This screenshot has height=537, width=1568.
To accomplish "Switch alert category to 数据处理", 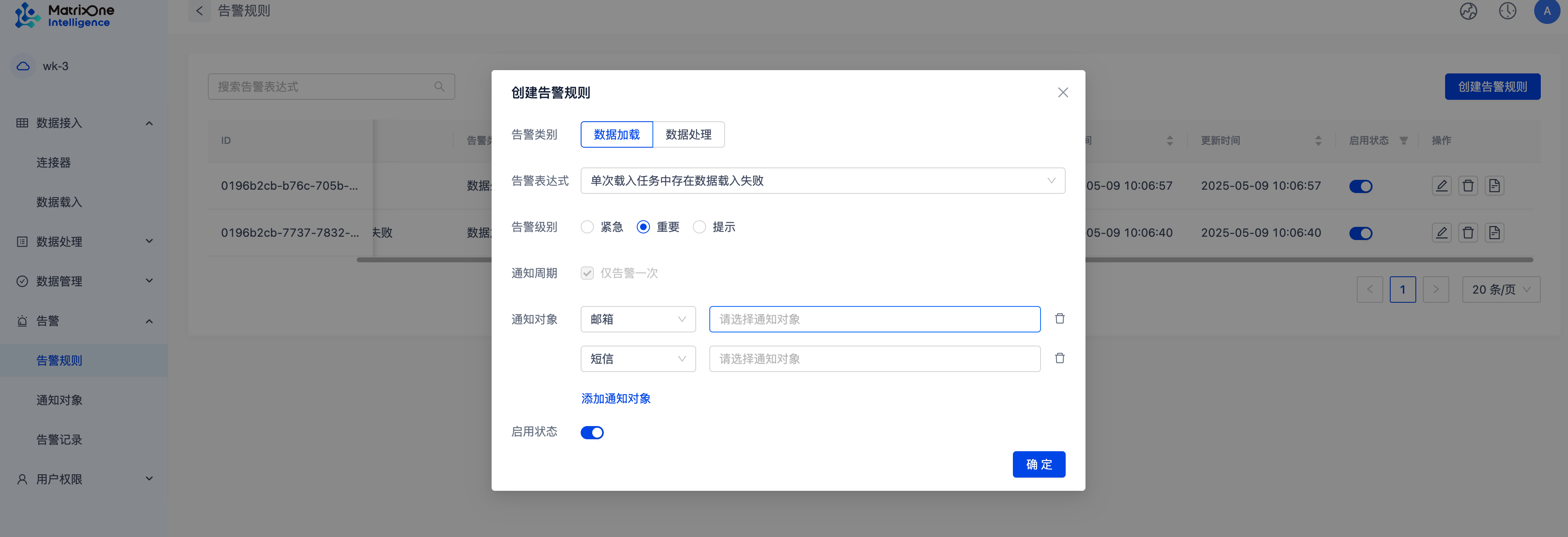I will [688, 134].
